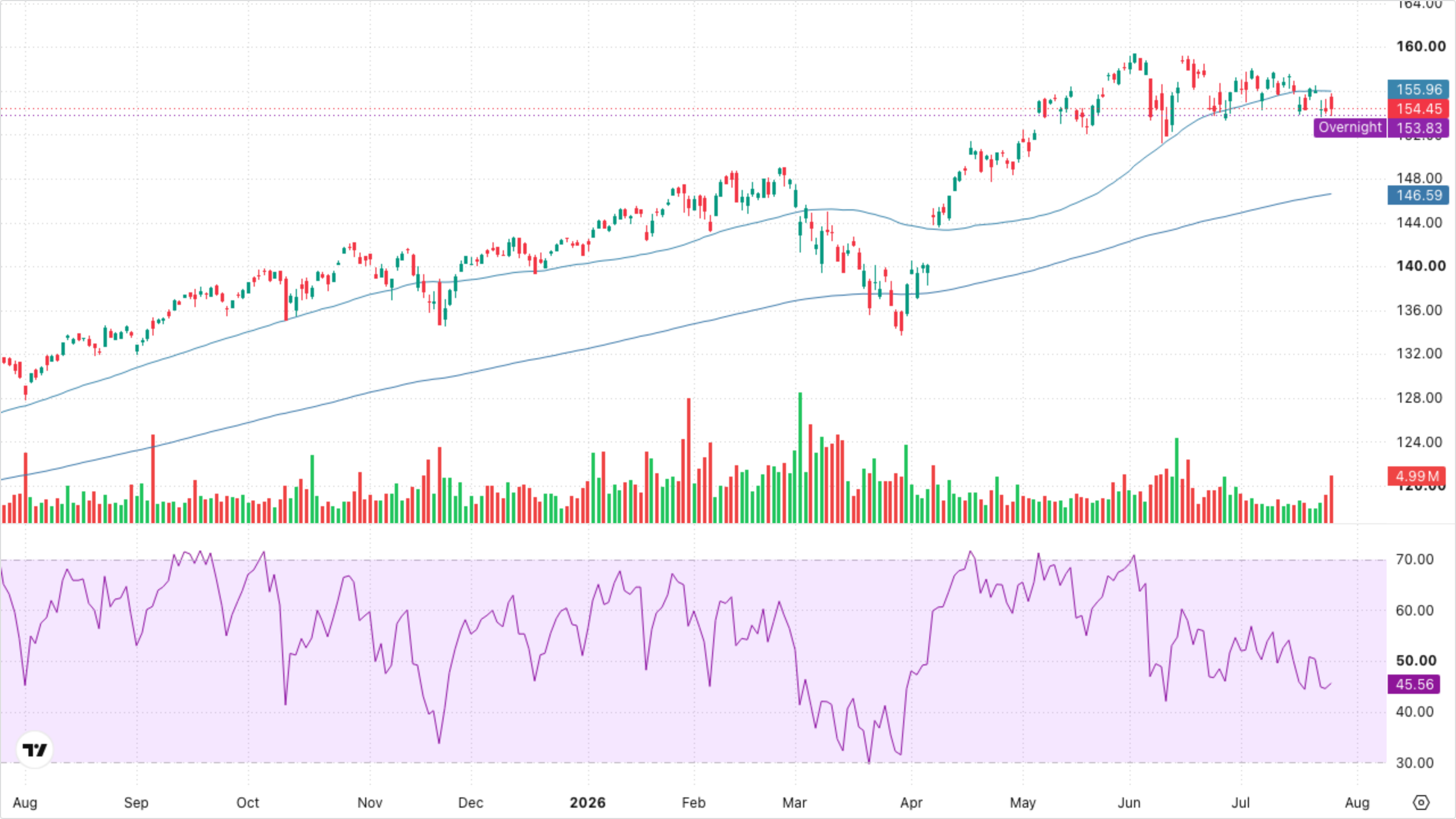Screen dimensions: 1456x819
Task: Click the Dec label on time axis
Action: (x=470, y=803)
